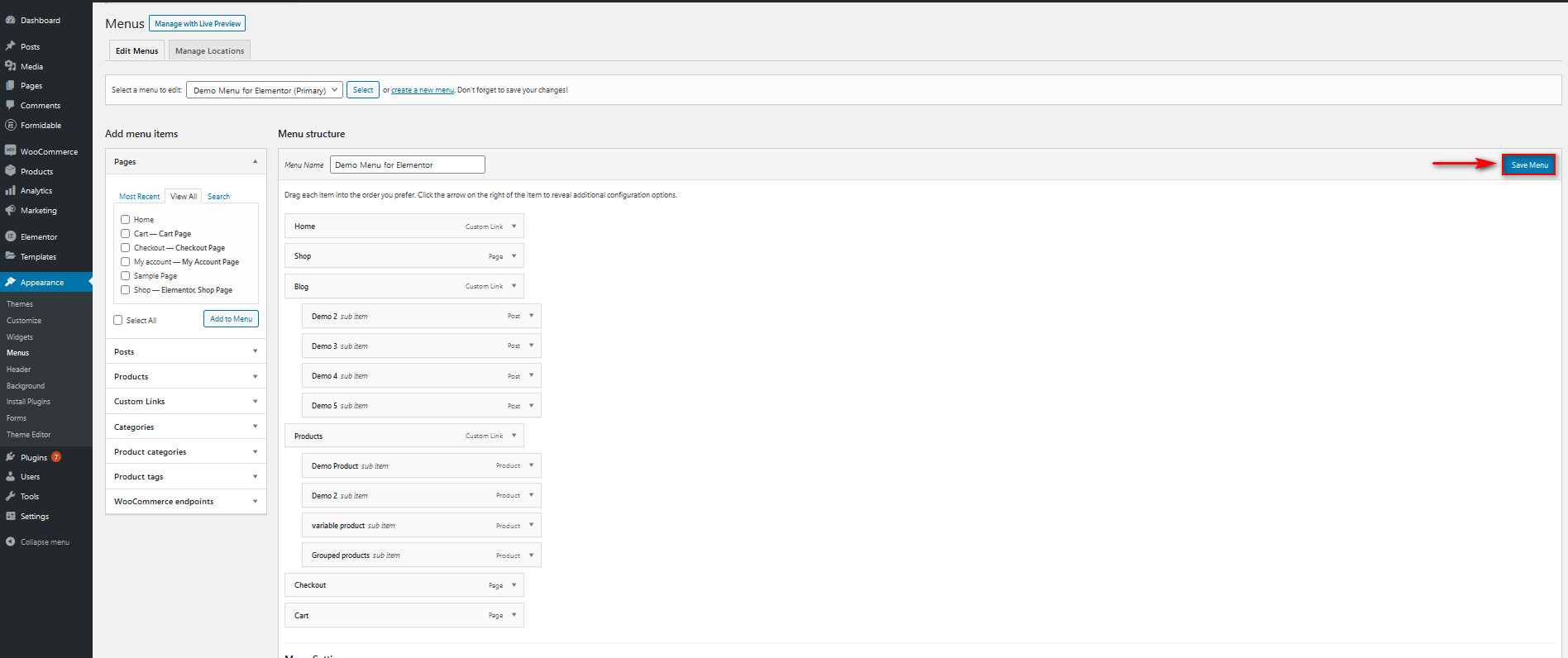Open the select-a-menu-to-edit dropdown
Viewport: 1568px width, 658px height.
265,90
